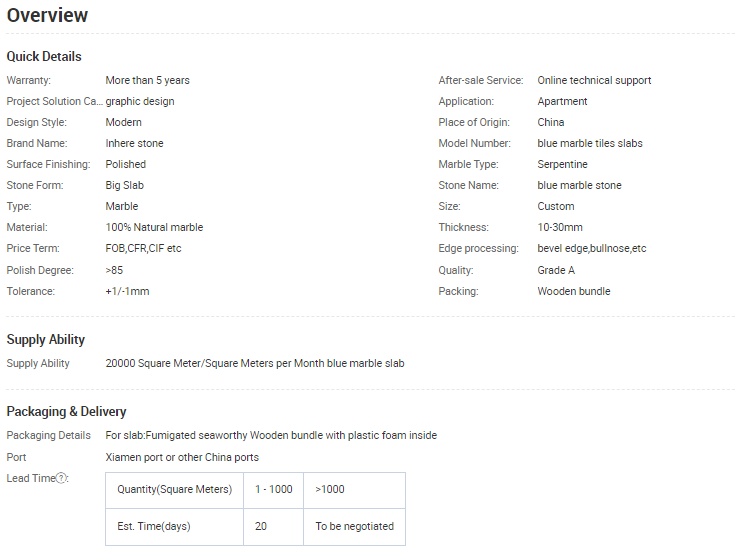Image resolution: width=736 pixels, height=559 pixels.
Task: Click the '20000 Square Meter' supply ability text
Action: tap(254, 363)
